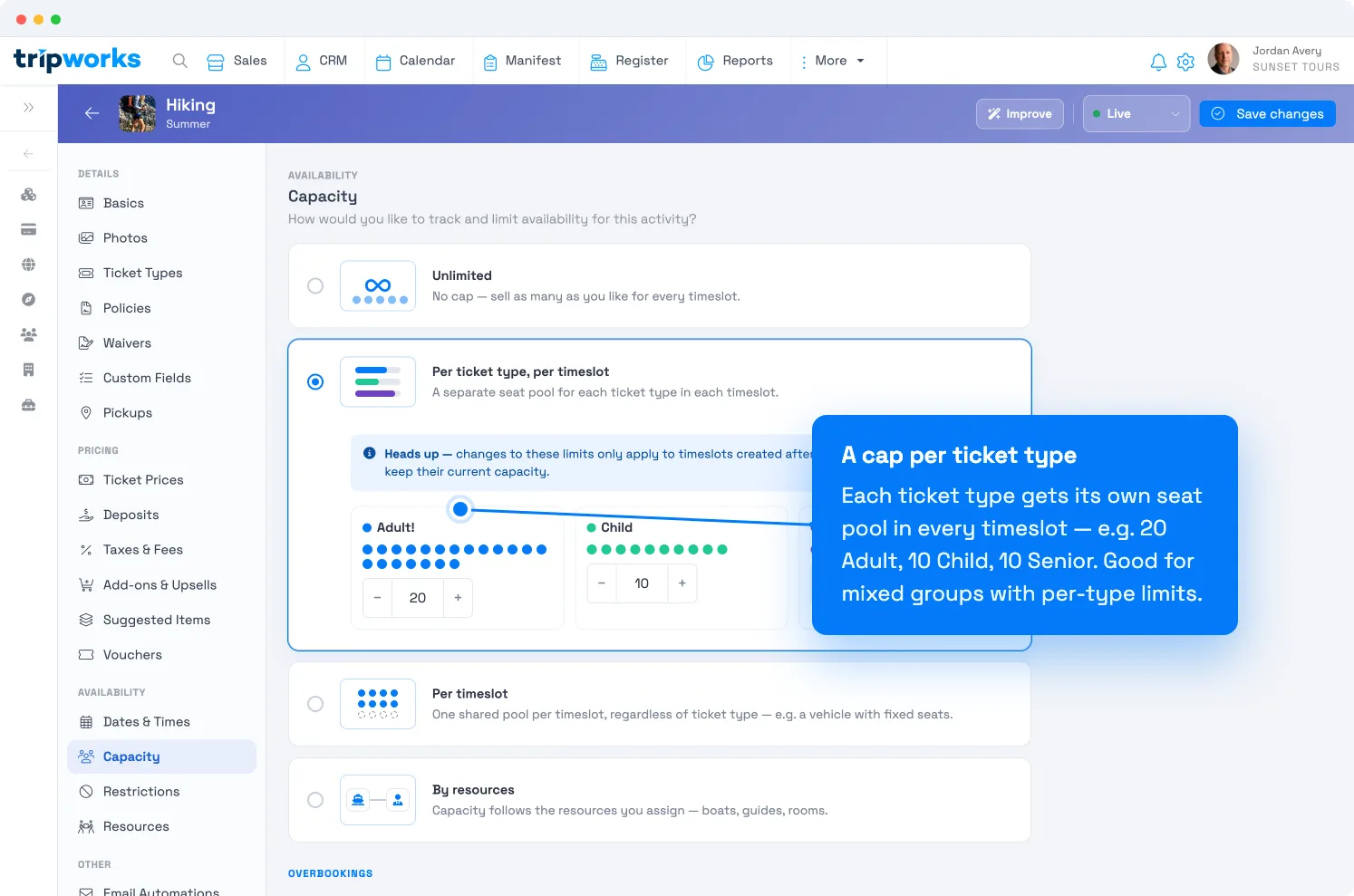This screenshot has width=1354, height=896.
Task: Open Dates & Times settings
Action: (x=162, y=722)
